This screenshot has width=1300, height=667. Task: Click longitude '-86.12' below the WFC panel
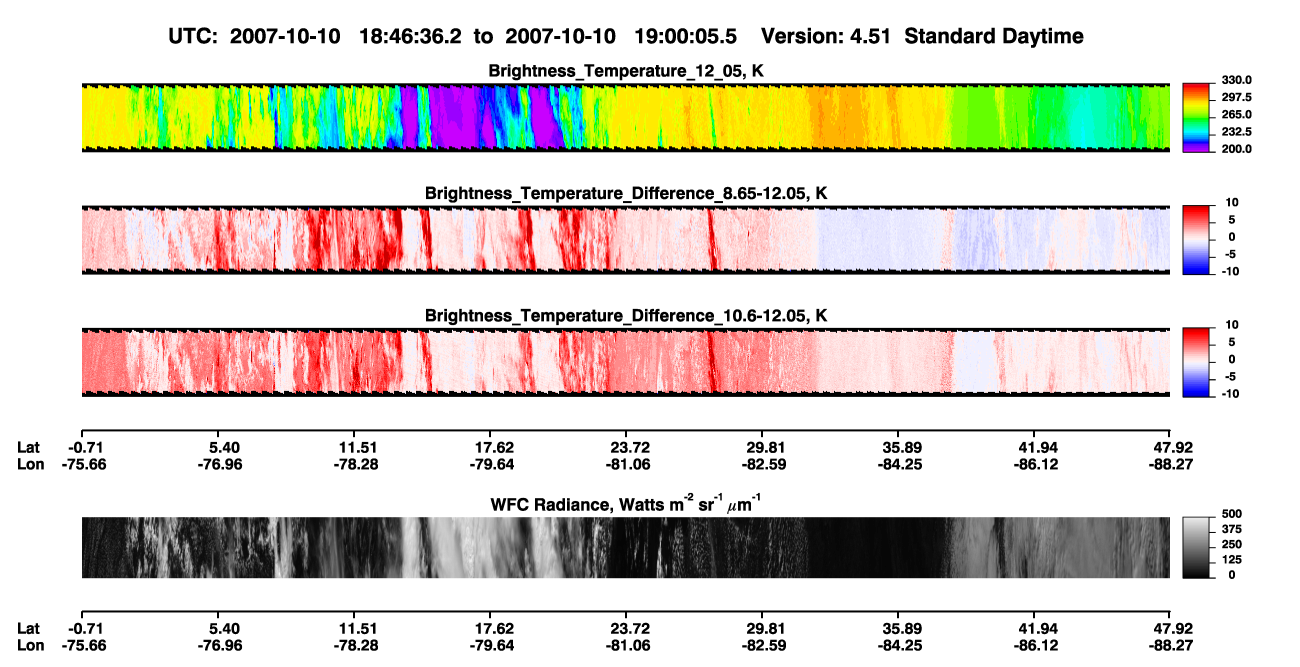click(1035, 646)
